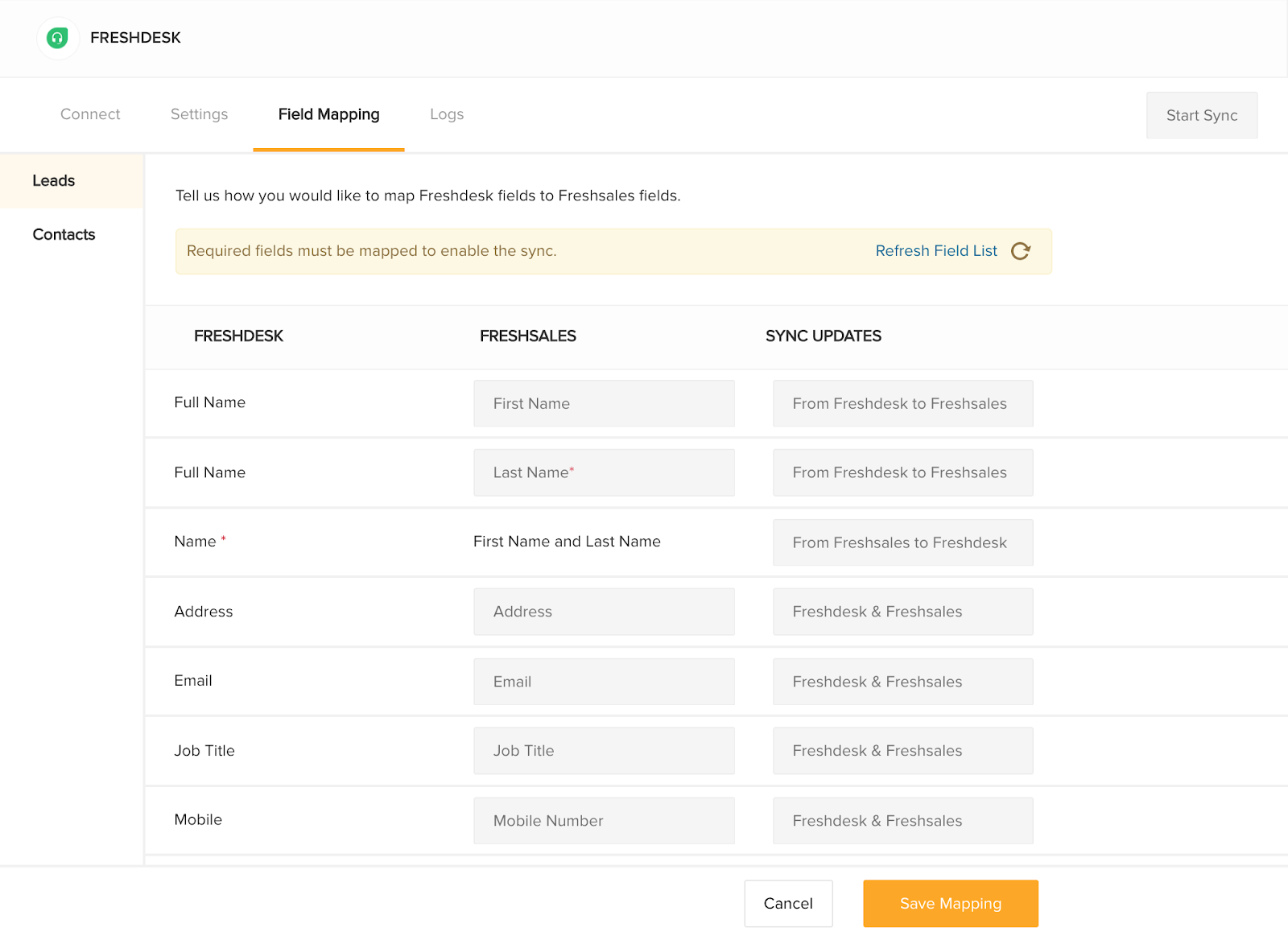This screenshot has width=1288, height=940.
Task: Open the Settings tab
Action: click(x=199, y=114)
